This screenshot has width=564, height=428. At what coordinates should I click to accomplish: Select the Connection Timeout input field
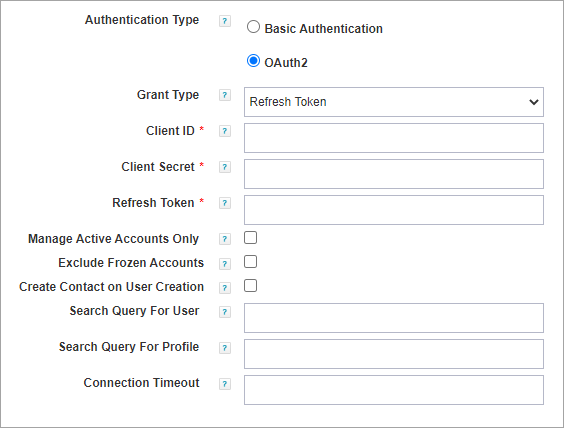point(394,390)
